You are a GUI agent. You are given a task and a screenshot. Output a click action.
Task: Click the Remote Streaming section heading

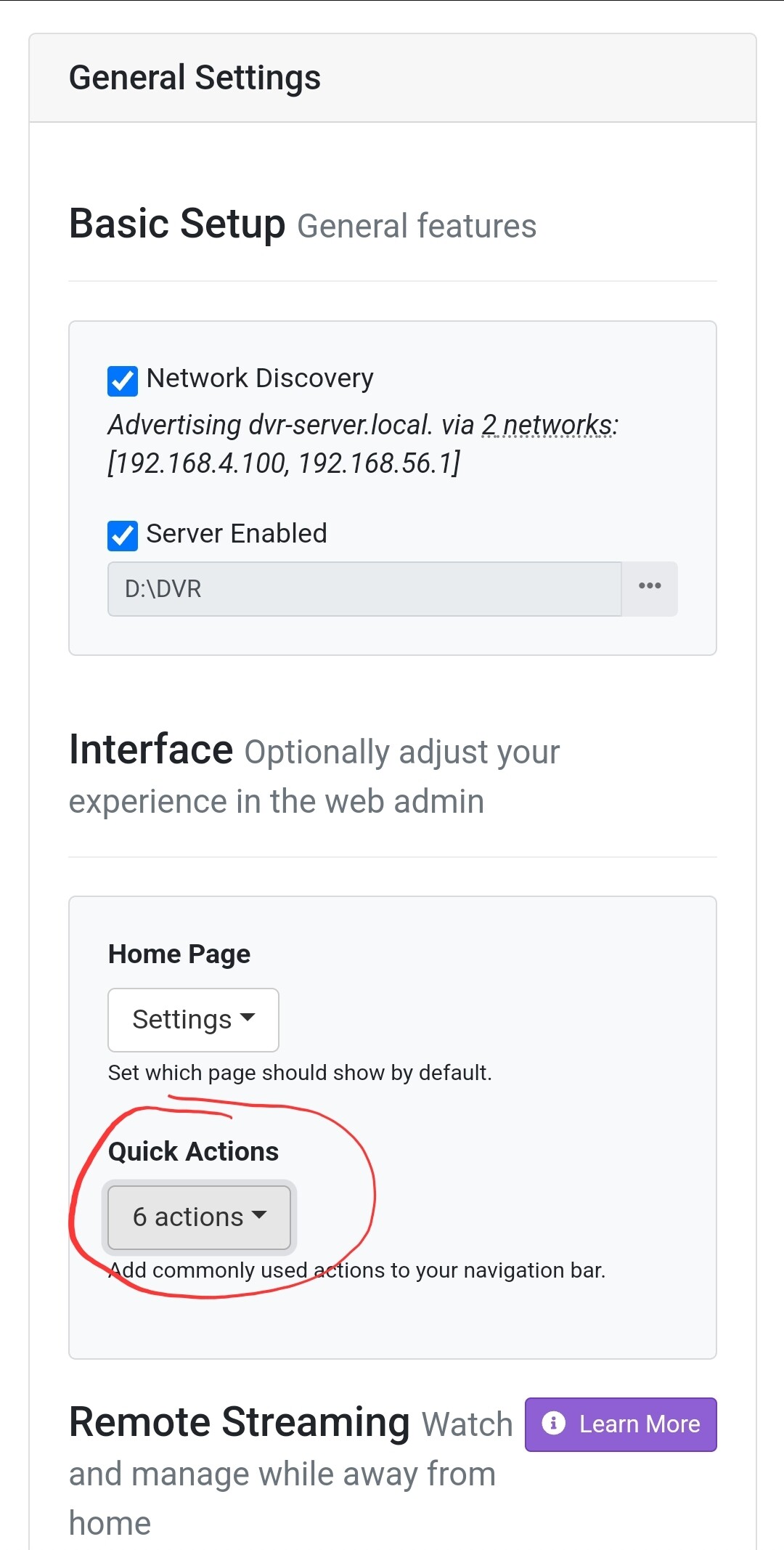coord(240,1422)
